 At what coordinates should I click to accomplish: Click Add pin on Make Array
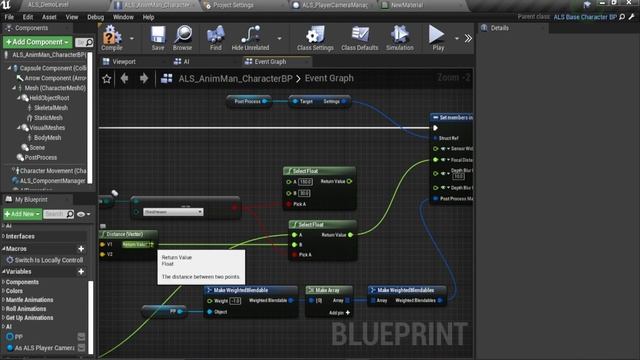pyautogui.click(x=340, y=313)
